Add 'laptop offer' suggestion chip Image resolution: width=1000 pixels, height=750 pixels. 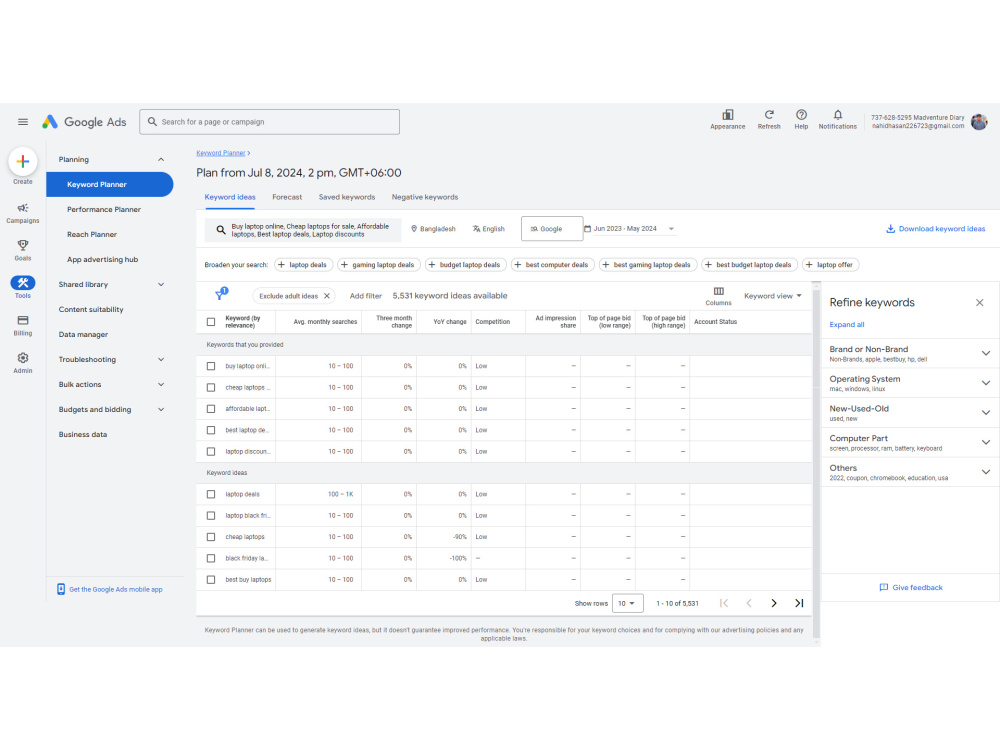click(830, 265)
